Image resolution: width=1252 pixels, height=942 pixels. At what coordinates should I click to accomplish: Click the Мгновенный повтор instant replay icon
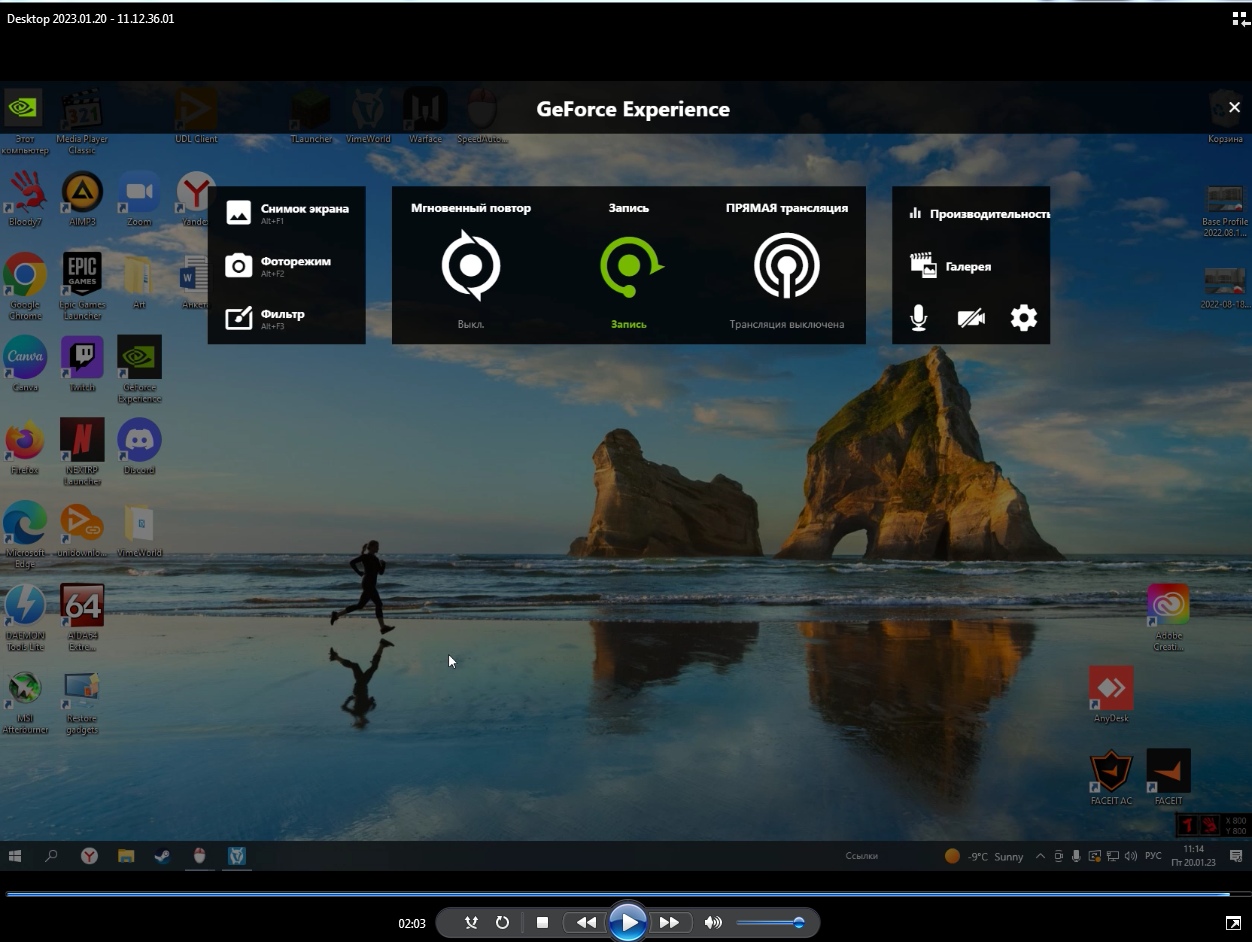[471, 266]
